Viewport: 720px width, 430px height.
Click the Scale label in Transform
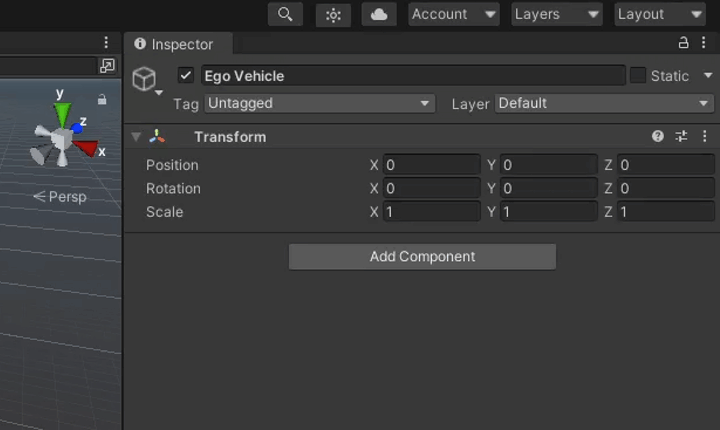coord(164,212)
